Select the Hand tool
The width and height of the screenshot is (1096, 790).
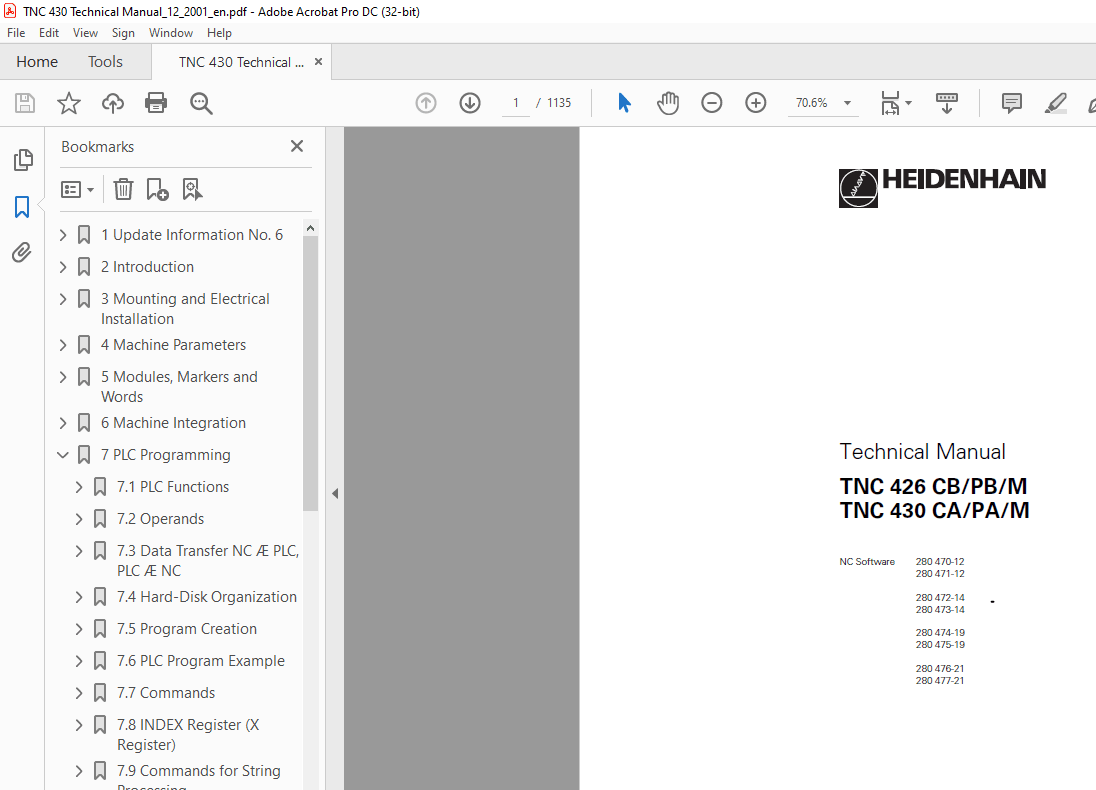[667, 102]
